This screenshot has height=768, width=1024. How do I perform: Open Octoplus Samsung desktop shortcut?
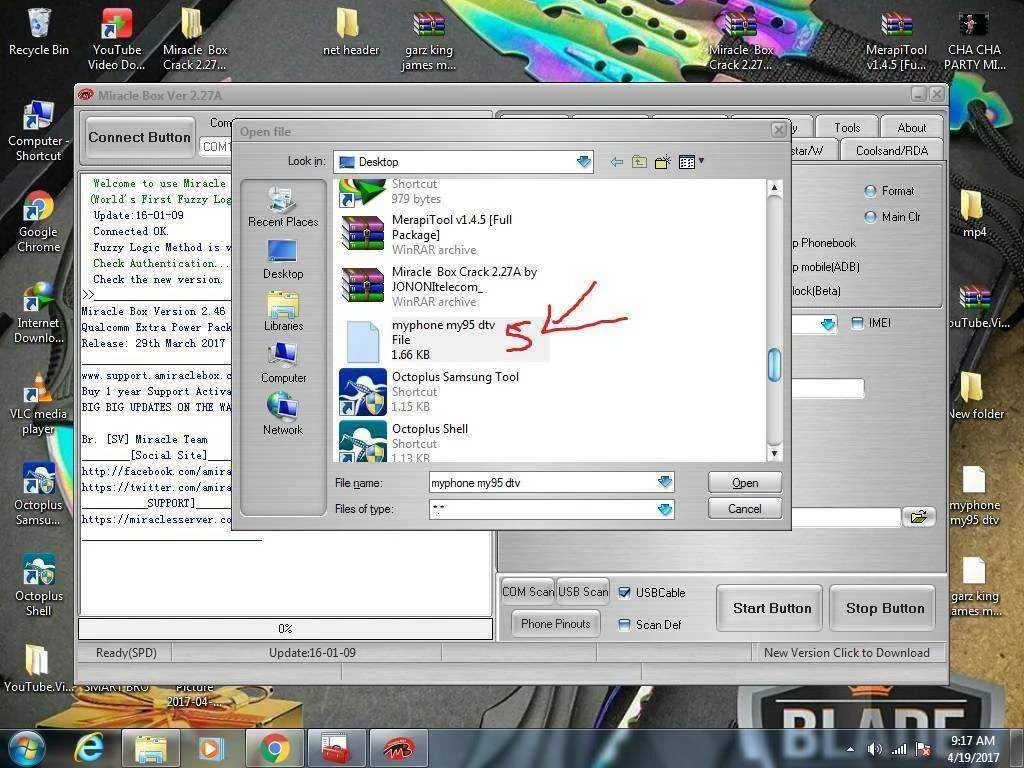click(x=39, y=495)
